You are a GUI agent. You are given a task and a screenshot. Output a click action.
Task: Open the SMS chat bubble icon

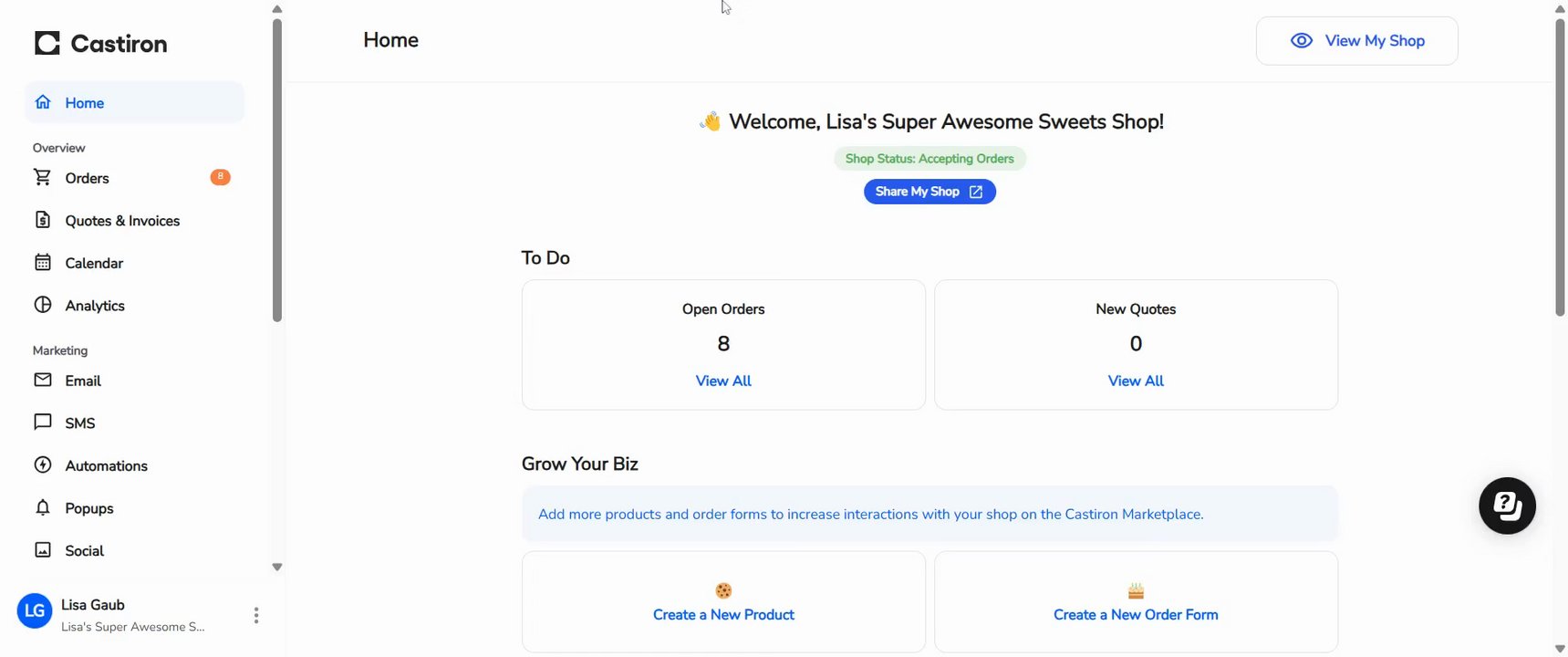click(x=43, y=422)
